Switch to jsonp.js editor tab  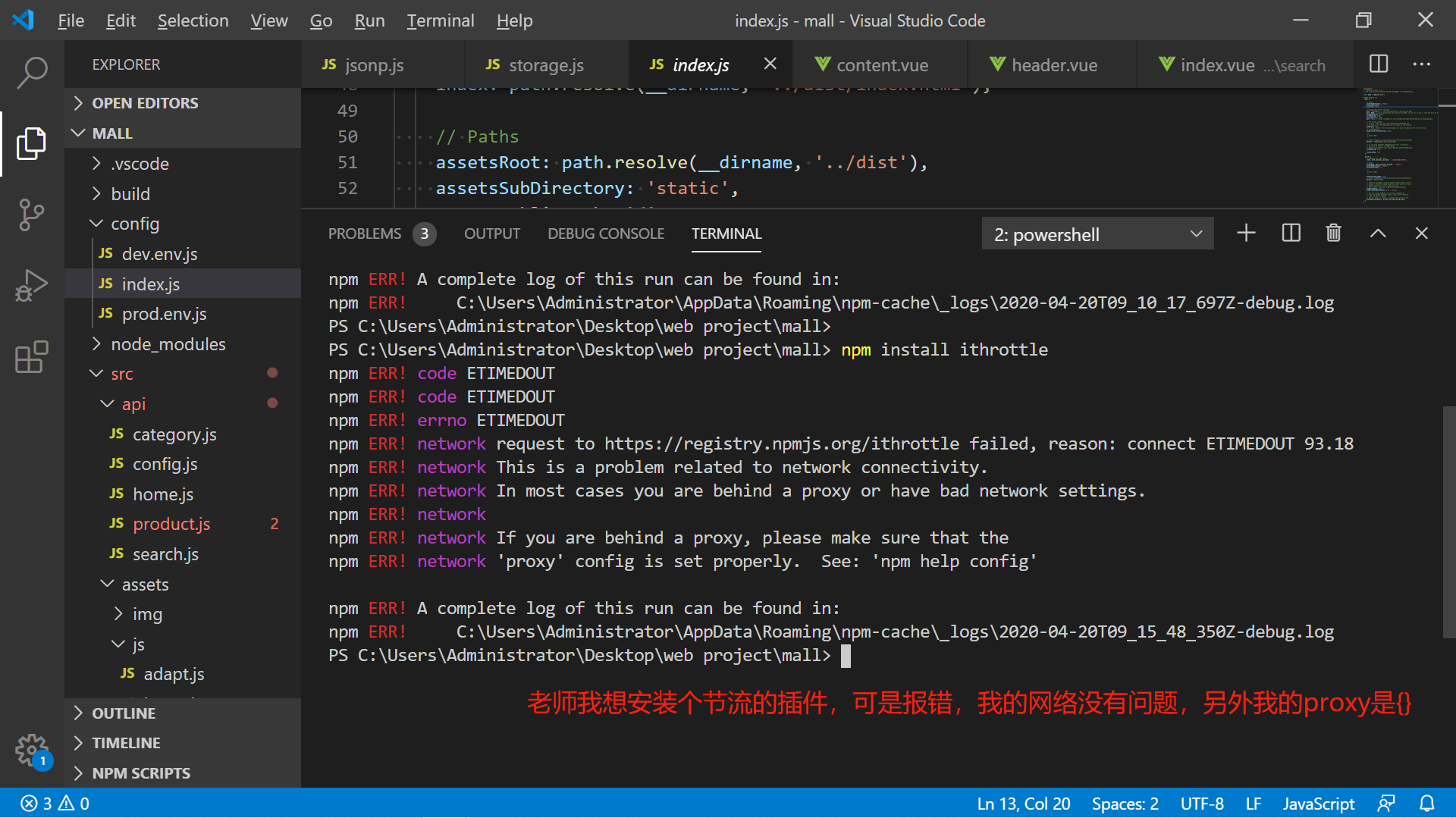pos(383,64)
